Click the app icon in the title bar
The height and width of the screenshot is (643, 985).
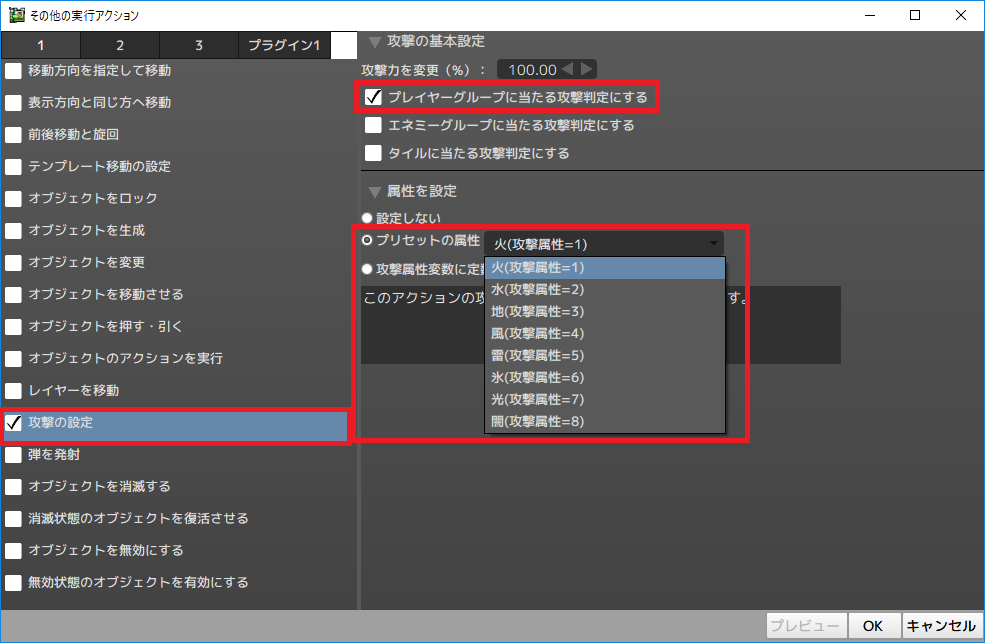point(16,14)
